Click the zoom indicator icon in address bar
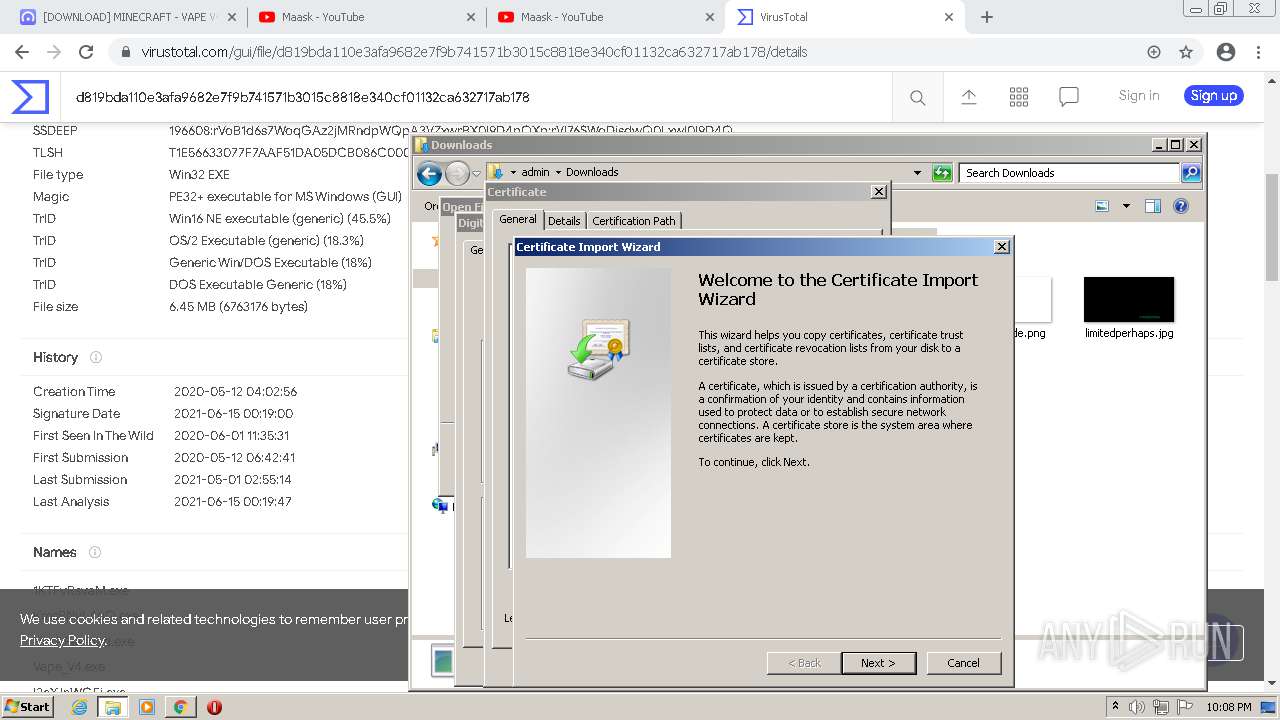 click(x=1154, y=52)
